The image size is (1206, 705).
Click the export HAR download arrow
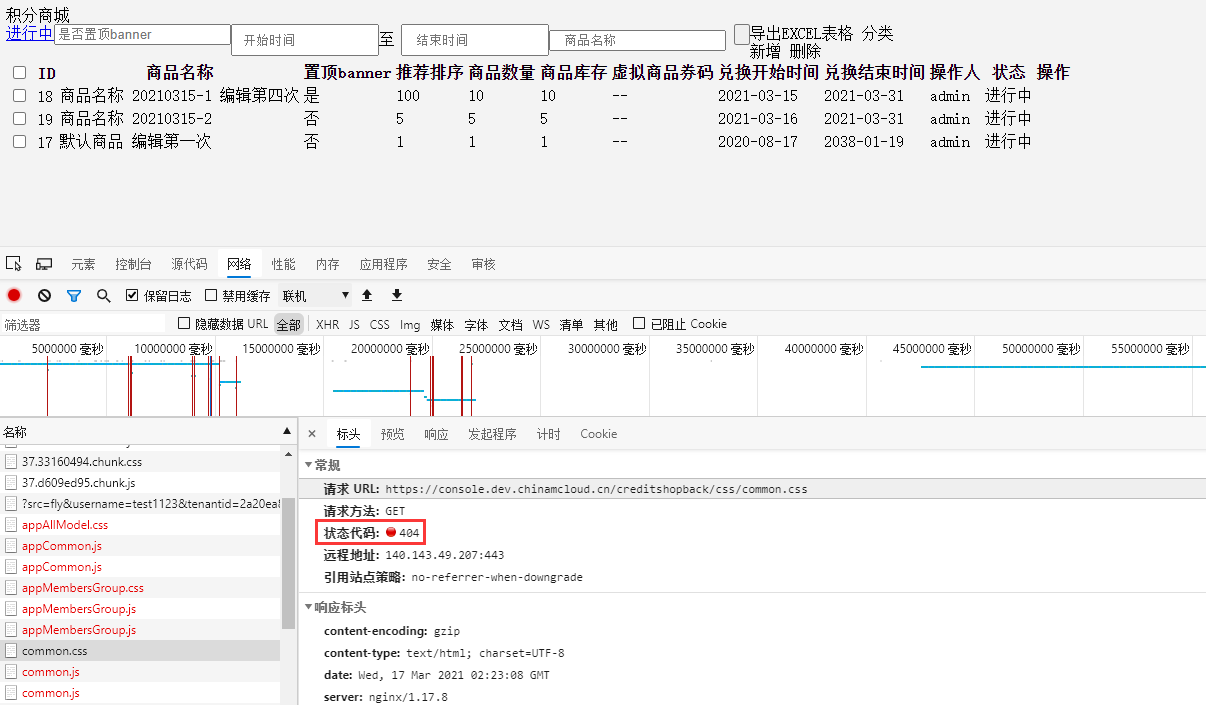tap(397, 295)
